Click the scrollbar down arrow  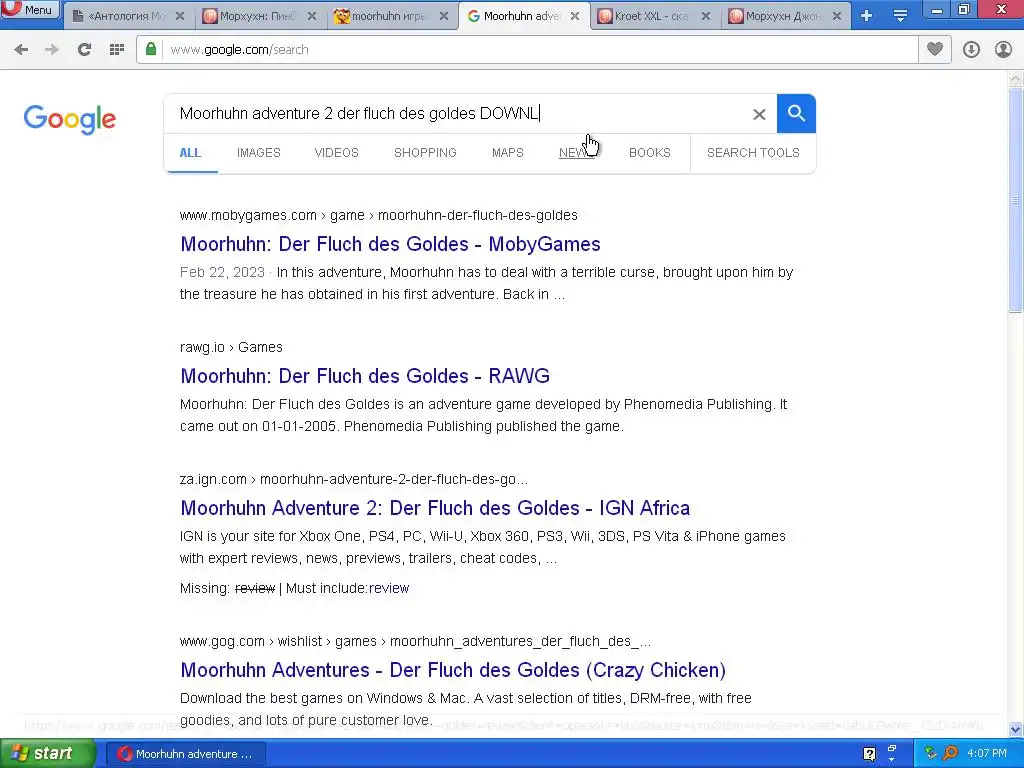[x=1015, y=729]
